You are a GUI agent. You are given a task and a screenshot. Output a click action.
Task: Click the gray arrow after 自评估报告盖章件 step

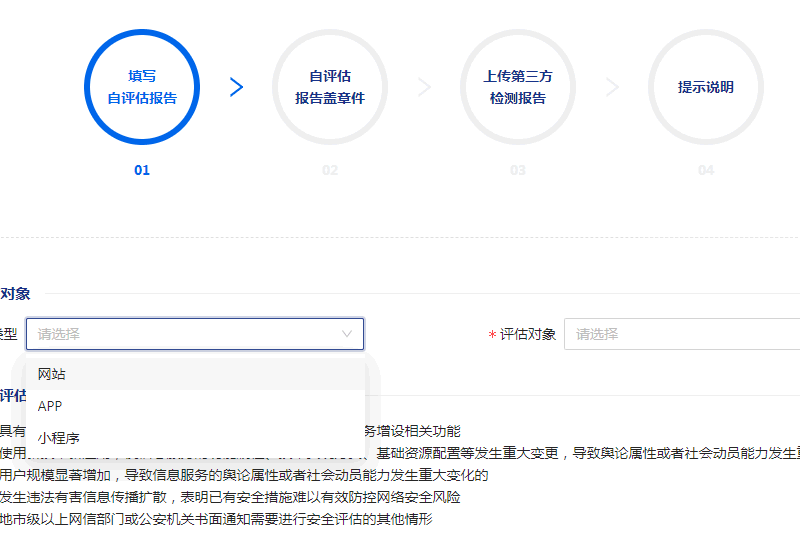click(424, 87)
